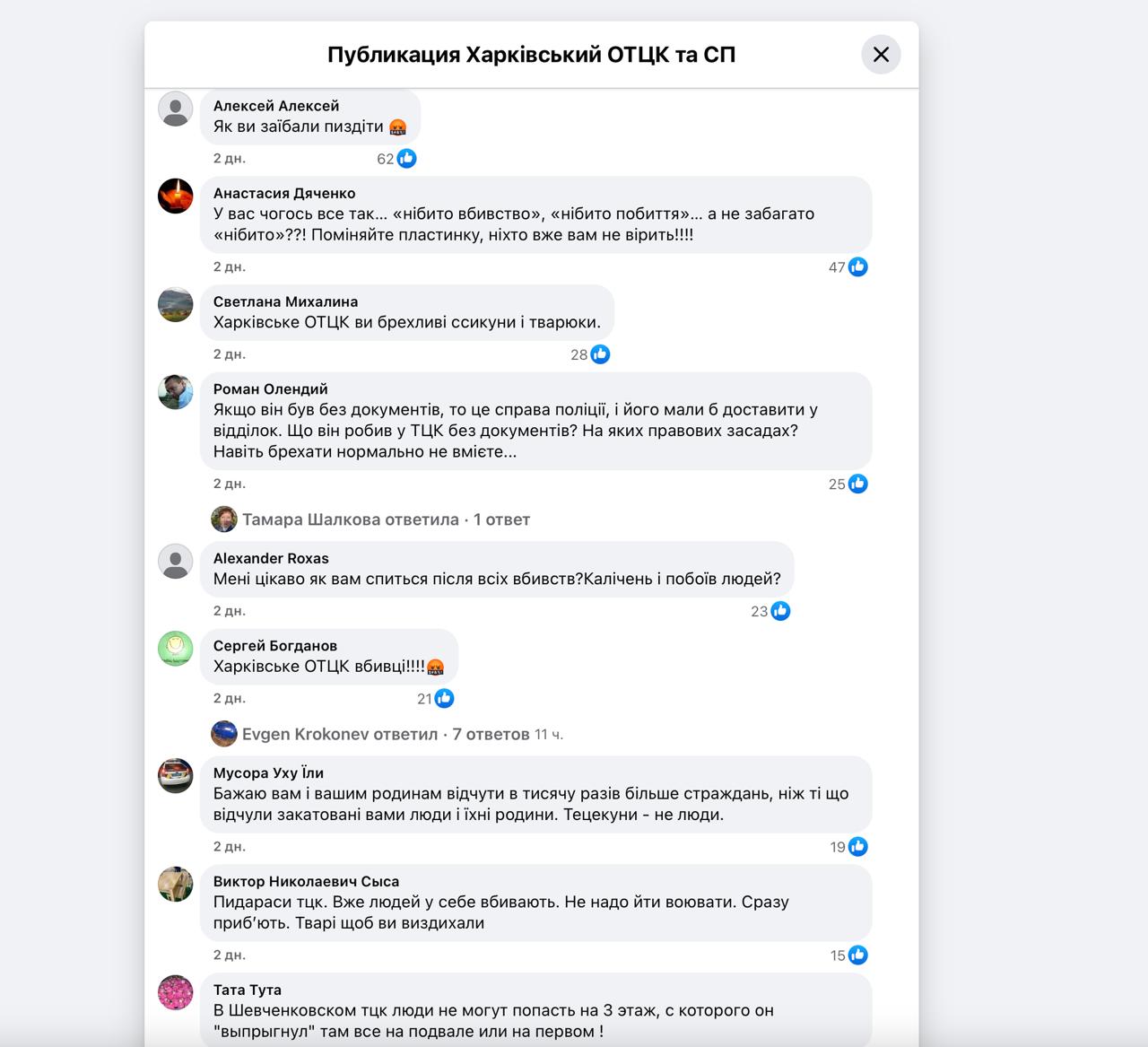Open the like reactions with count 23

pyautogui.click(x=781, y=612)
